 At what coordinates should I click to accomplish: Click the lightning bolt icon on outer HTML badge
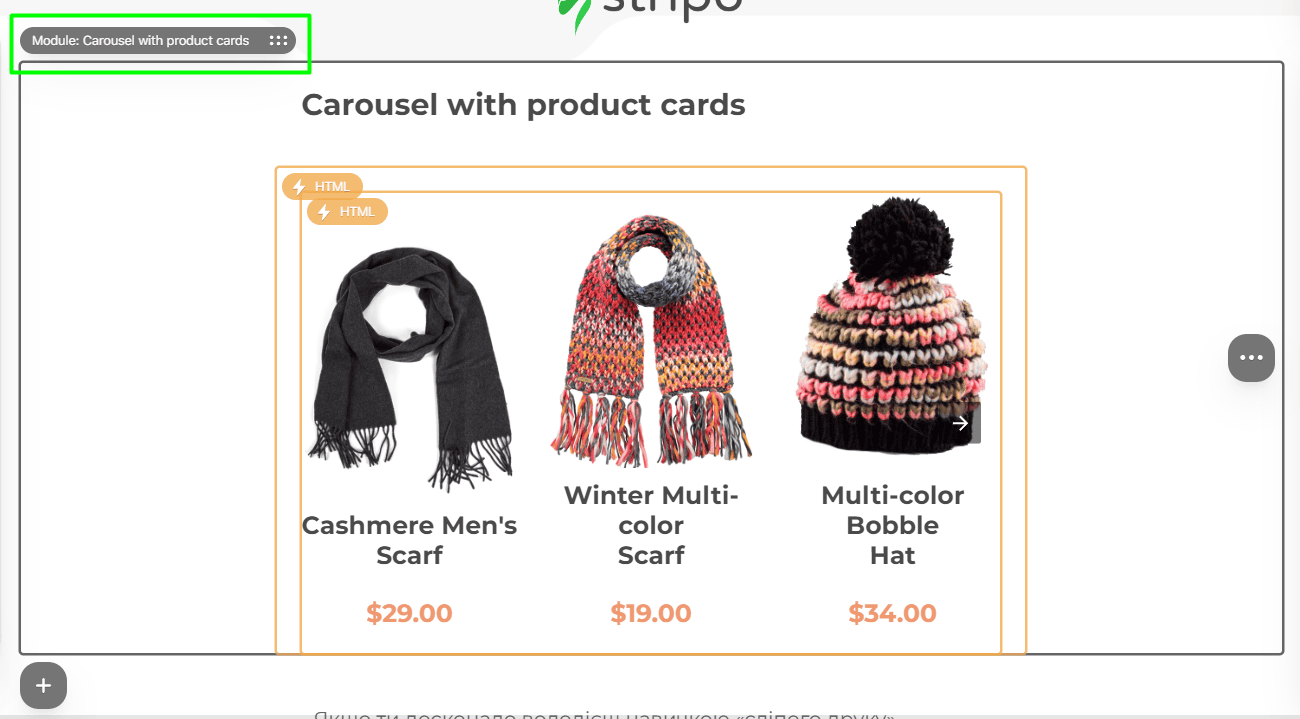point(298,187)
